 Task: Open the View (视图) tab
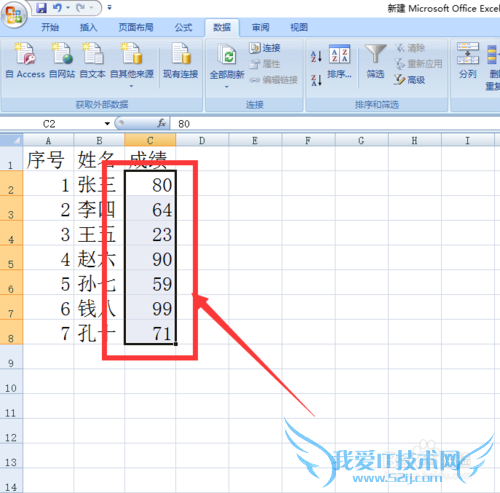coord(299,27)
